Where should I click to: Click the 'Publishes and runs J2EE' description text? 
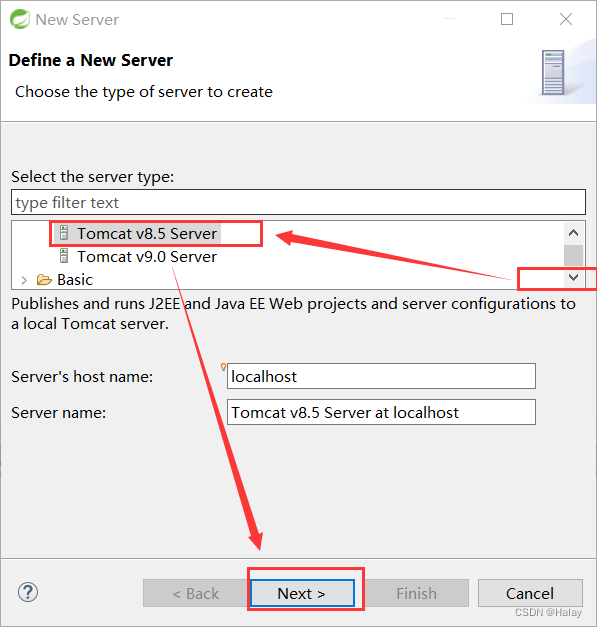coord(294,314)
